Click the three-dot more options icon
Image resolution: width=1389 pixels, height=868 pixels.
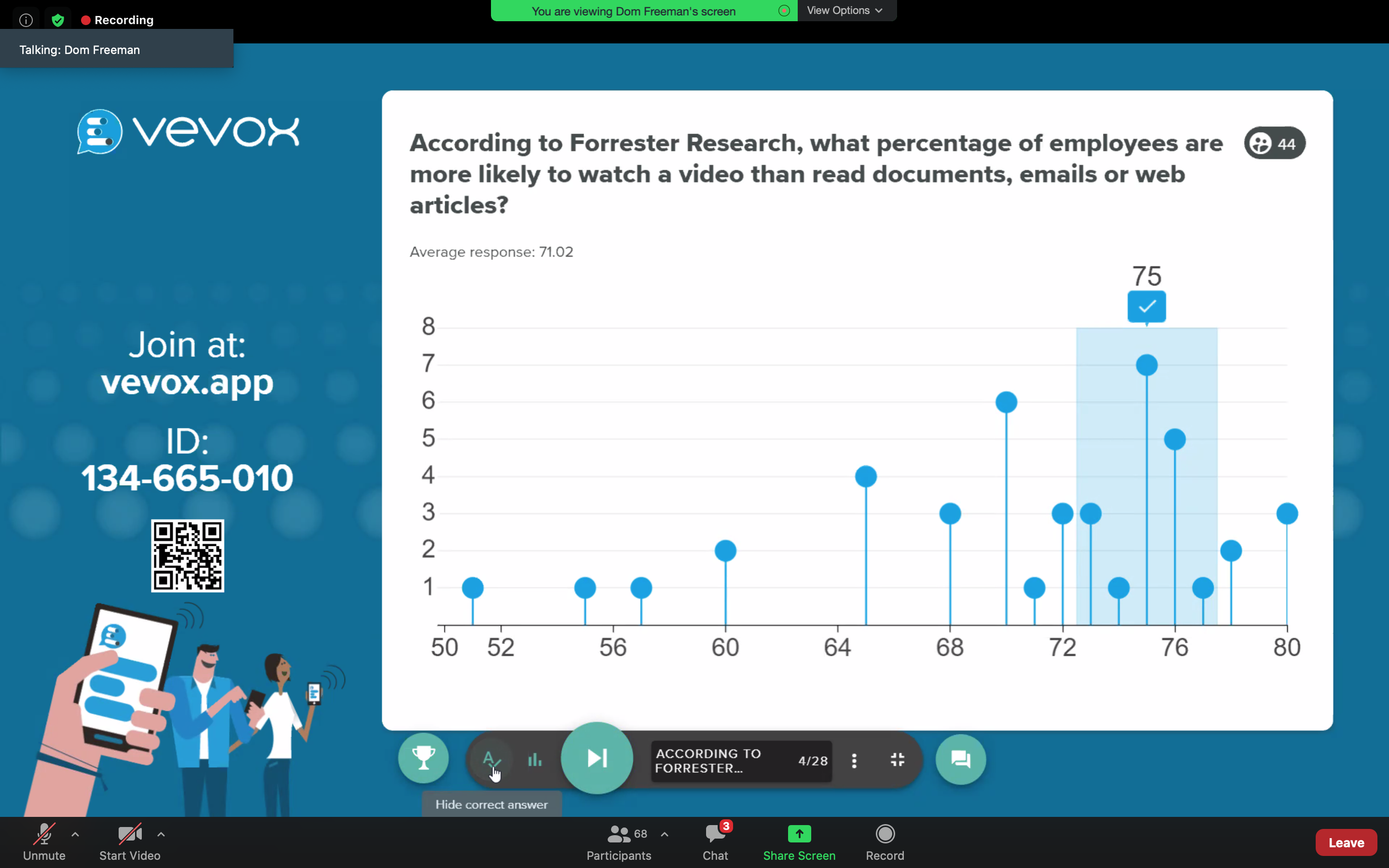point(854,760)
